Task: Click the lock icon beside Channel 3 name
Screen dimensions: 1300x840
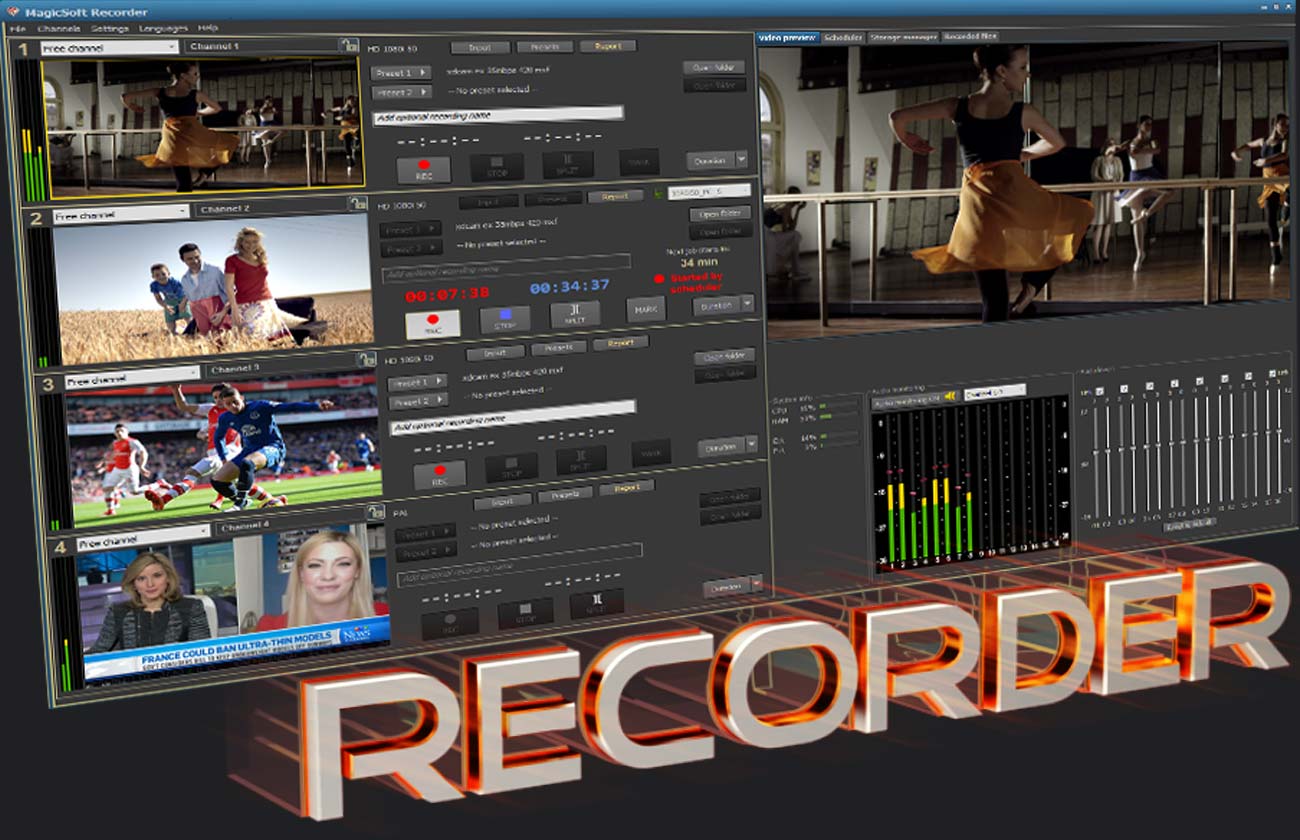Action: click(x=366, y=361)
